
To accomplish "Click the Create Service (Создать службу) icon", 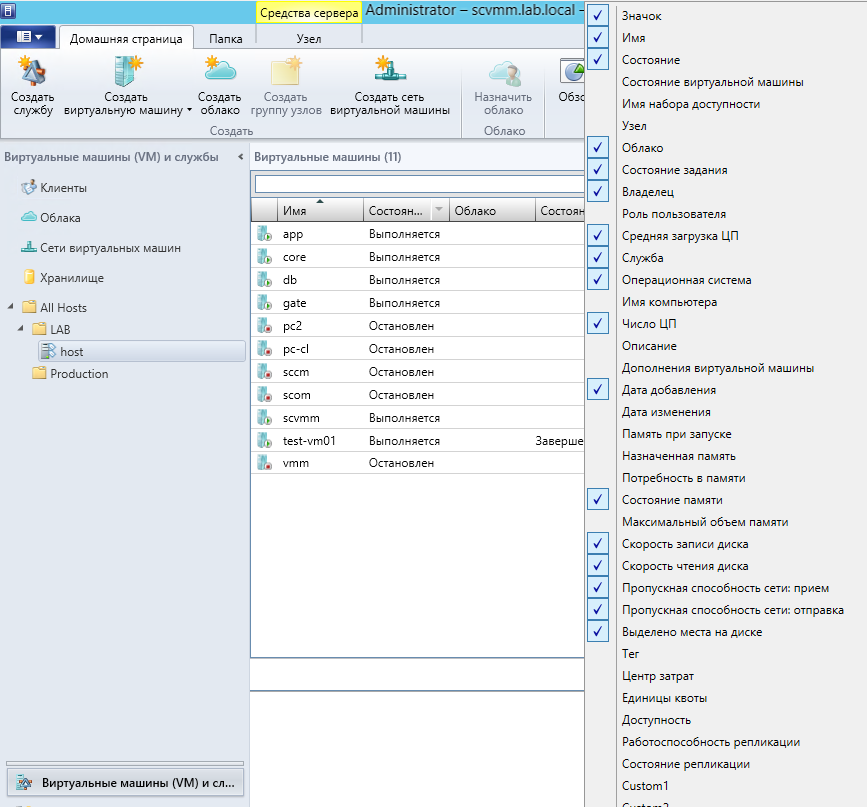I will pos(33,71).
